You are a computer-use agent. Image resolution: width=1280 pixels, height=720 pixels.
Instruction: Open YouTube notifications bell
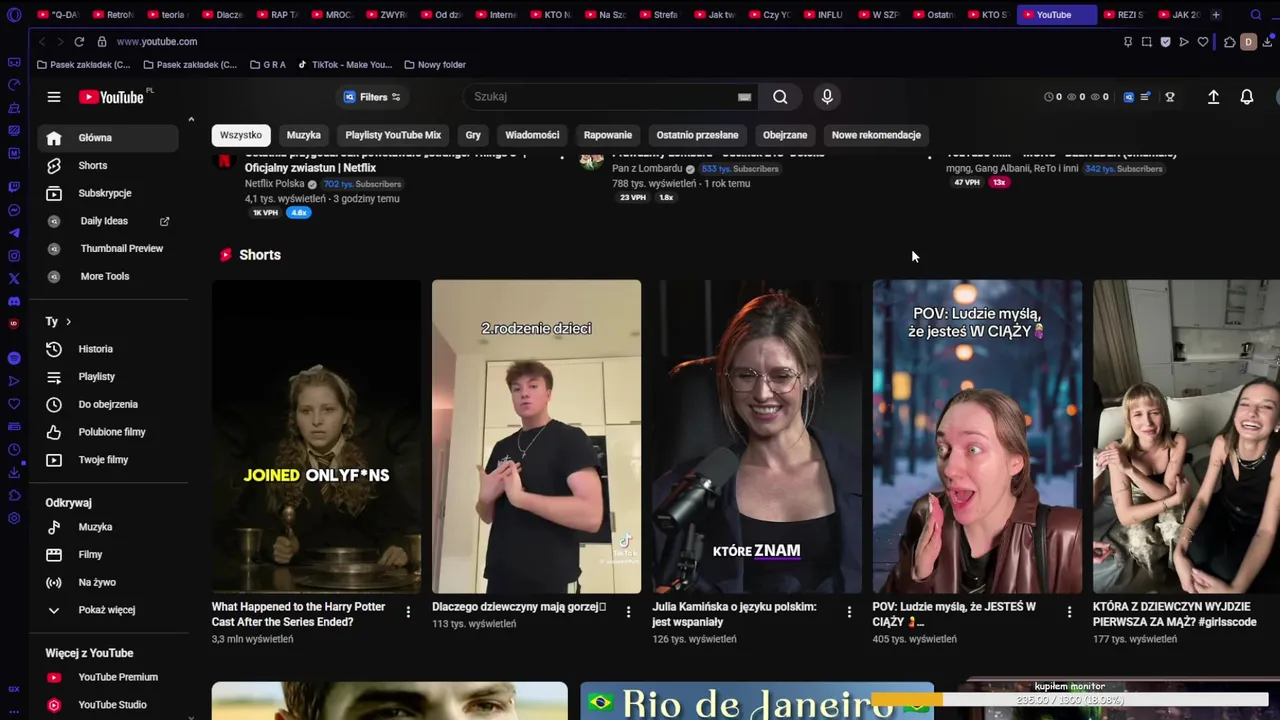tap(1247, 97)
